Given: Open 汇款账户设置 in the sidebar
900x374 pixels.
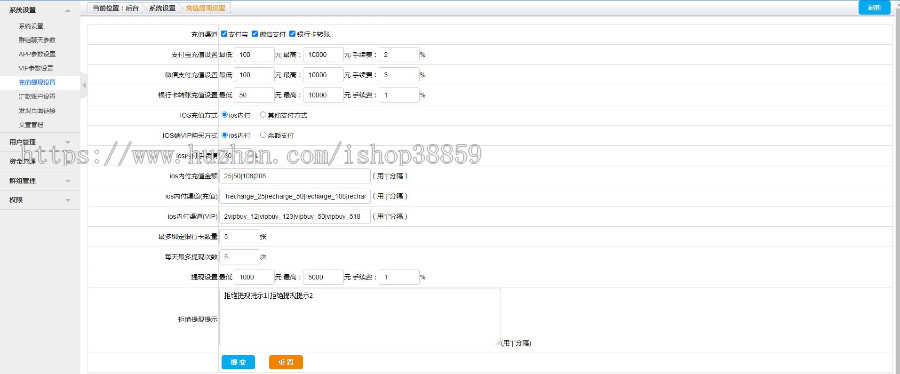Looking at the screenshot, I should tap(37, 96).
